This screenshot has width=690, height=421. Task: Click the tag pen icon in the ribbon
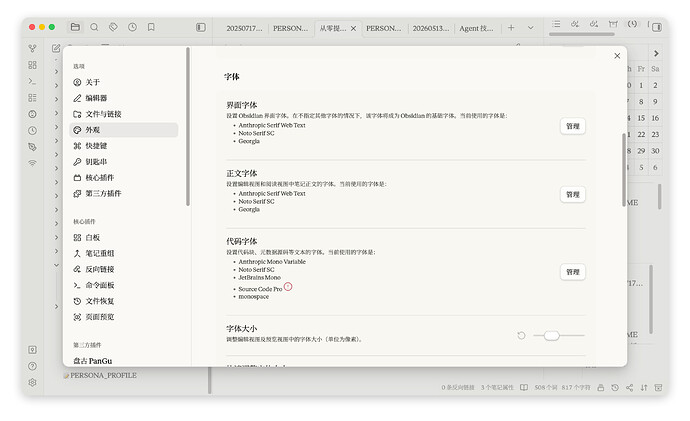pos(32,147)
